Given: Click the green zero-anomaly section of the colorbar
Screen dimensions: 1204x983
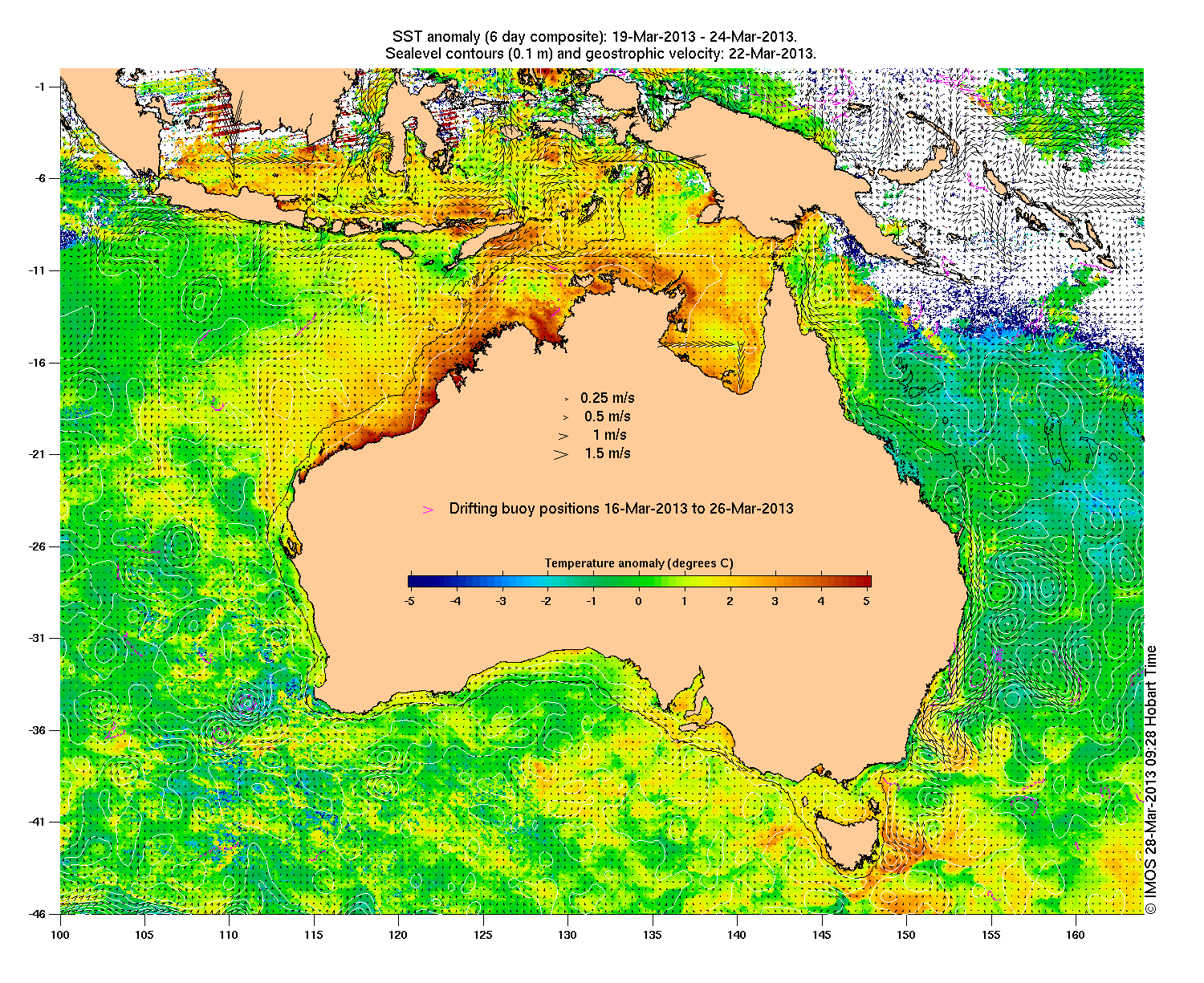Looking at the screenshot, I should (639, 582).
